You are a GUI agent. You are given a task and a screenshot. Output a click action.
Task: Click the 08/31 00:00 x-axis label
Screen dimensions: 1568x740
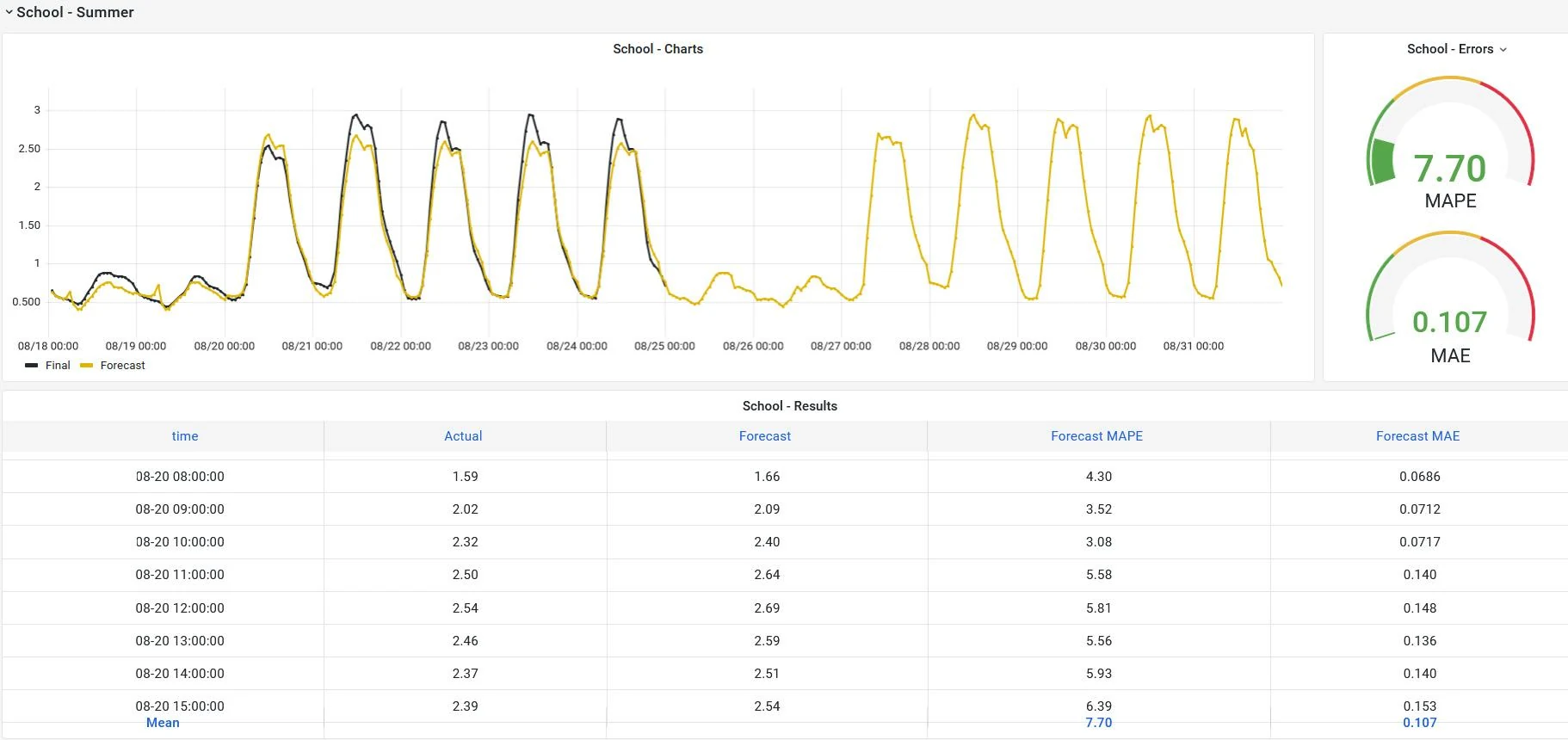point(1194,346)
